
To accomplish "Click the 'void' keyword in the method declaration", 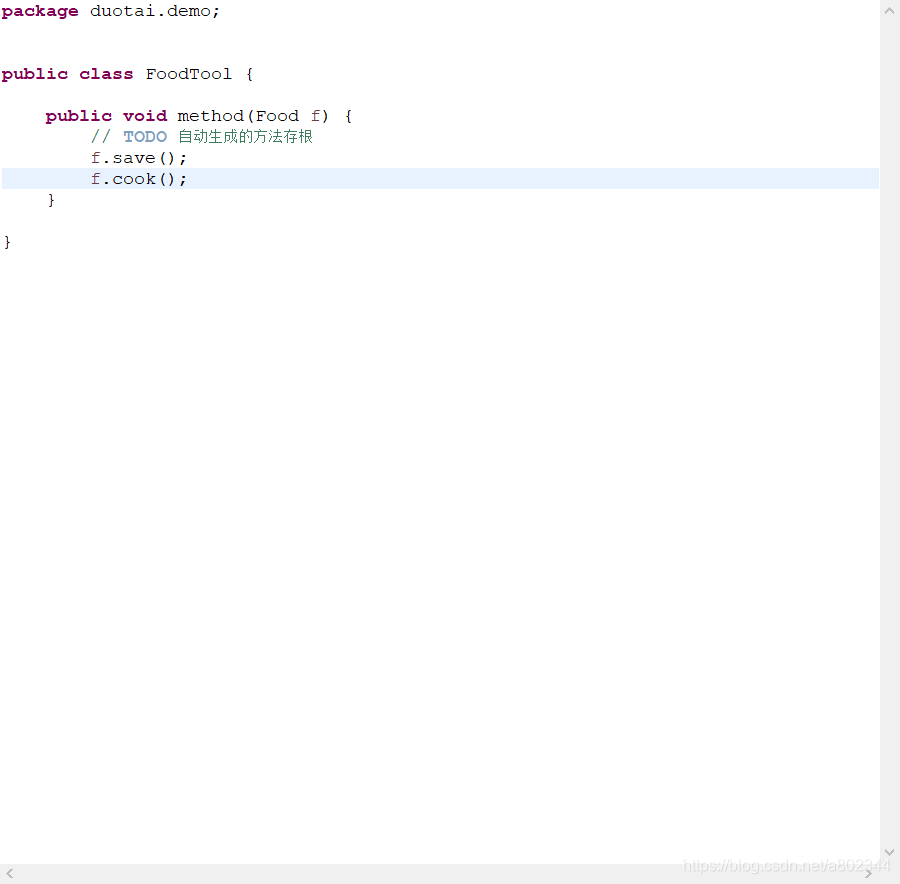I will [x=145, y=116].
